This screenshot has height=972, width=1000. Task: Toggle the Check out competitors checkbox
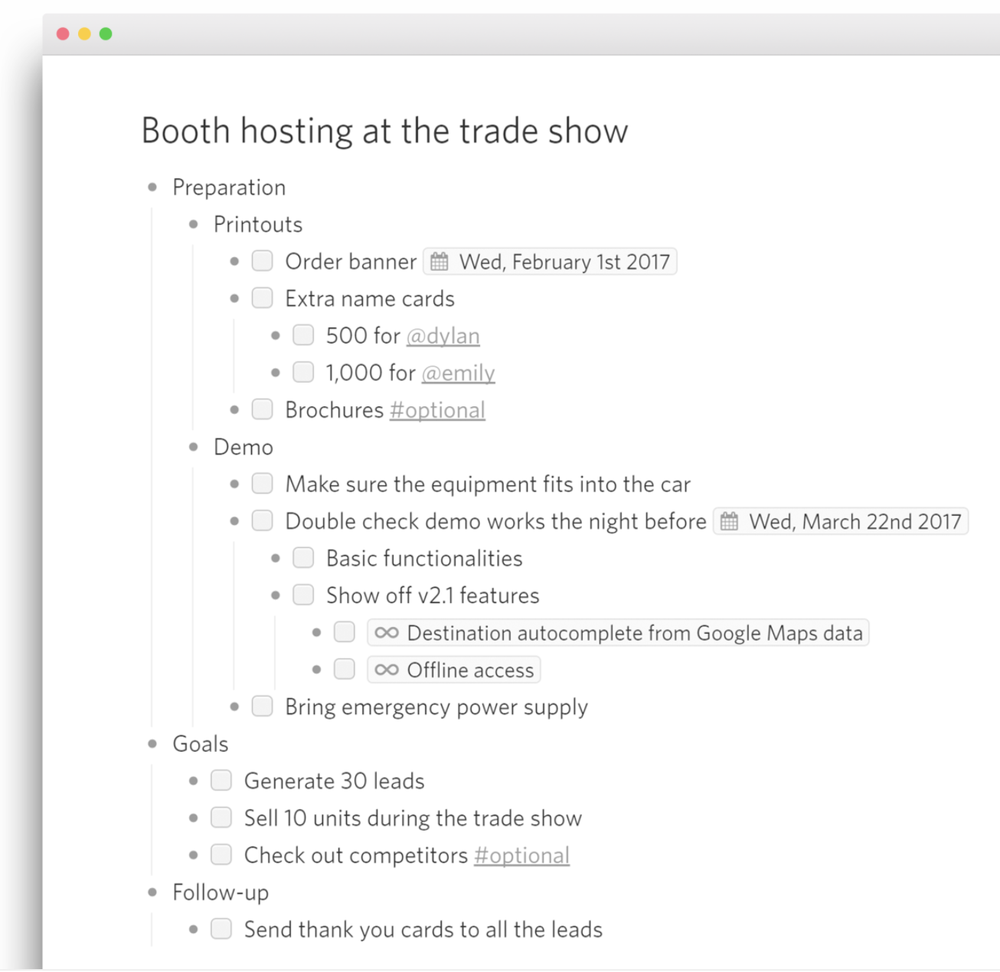221,855
